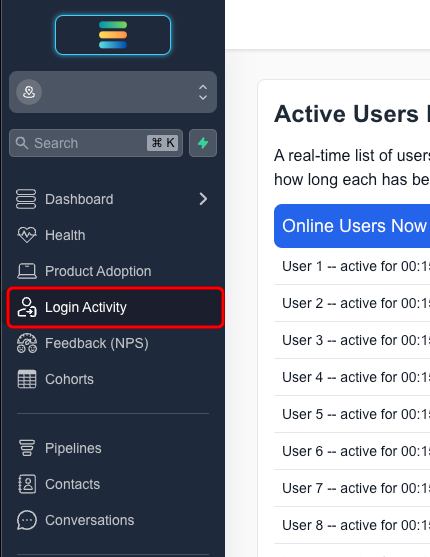Image resolution: width=430 pixels, height=557 pixels.
Task: Click the ⌘ K shortcut badge
Action: pos(162,143)
